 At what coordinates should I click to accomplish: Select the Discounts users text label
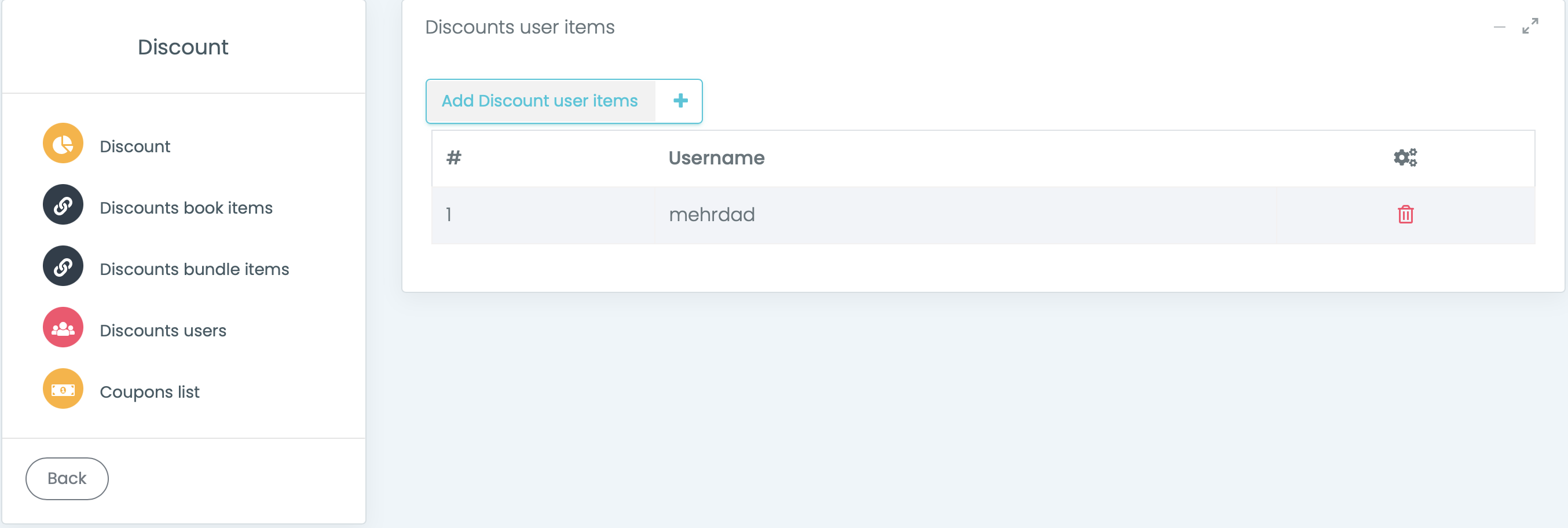tap(163, 331)
